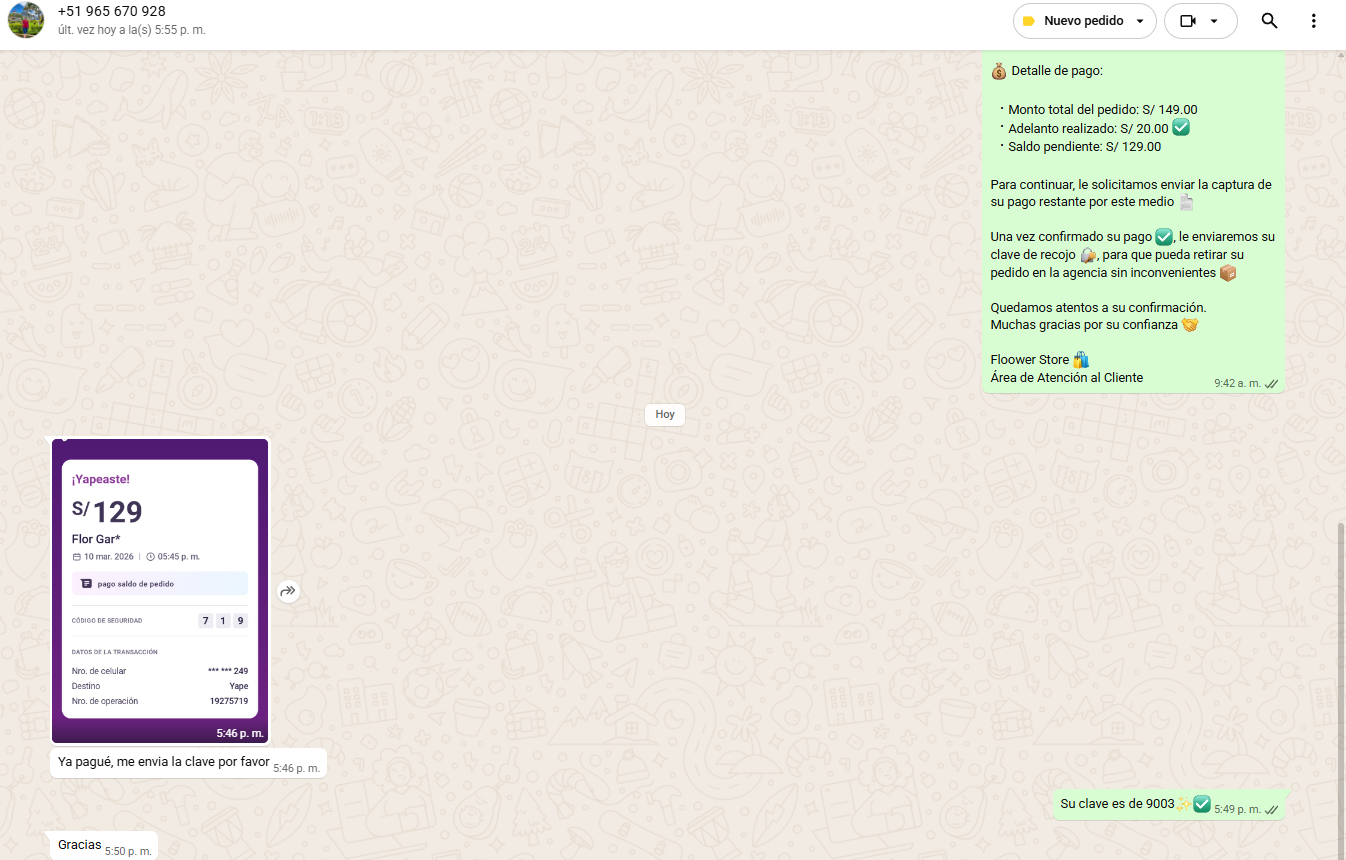This screenshot has width=1346, height=860.
Task: Click the last seen status text
Action: (132, 31)
